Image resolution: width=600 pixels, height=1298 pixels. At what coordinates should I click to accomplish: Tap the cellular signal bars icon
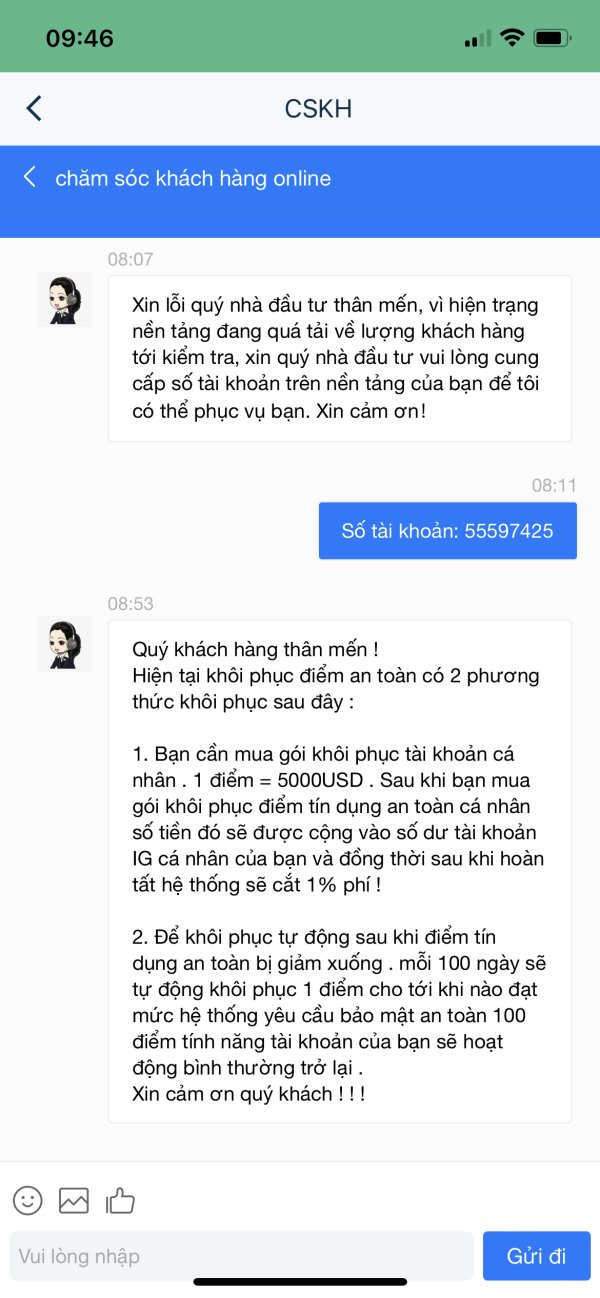pyautogui.click(x=478, y=39)
